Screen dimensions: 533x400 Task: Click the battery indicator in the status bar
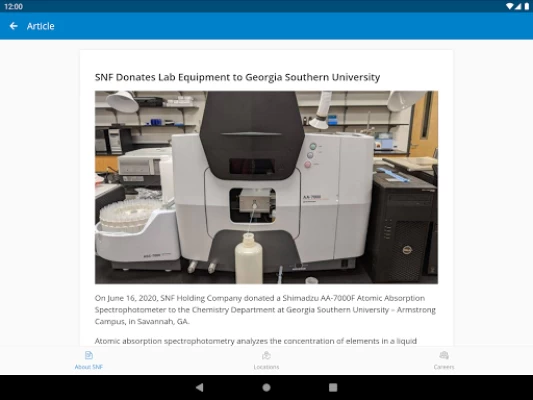tap(527, 6)
